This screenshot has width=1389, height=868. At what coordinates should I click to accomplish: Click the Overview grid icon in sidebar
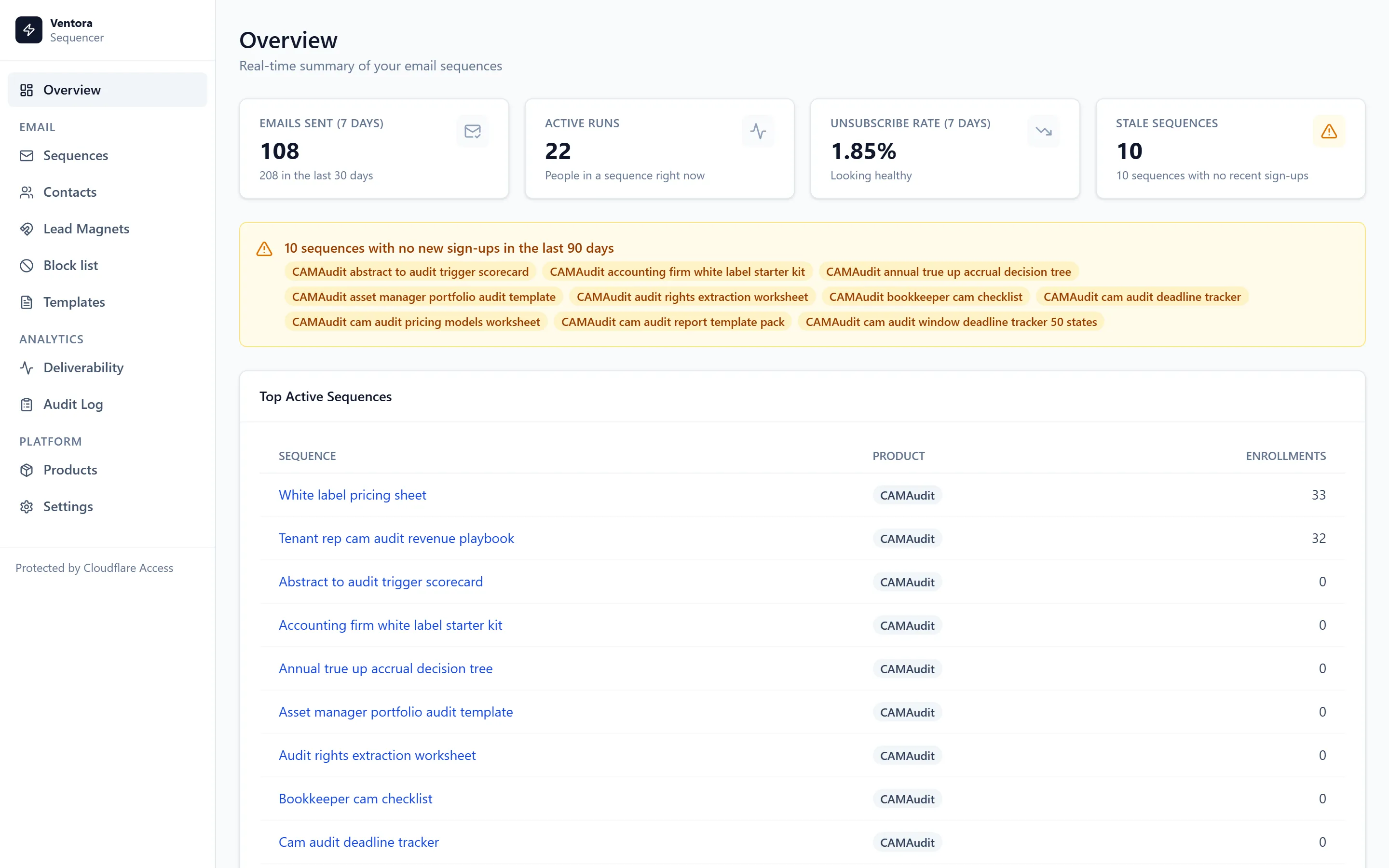pos(27,90)
